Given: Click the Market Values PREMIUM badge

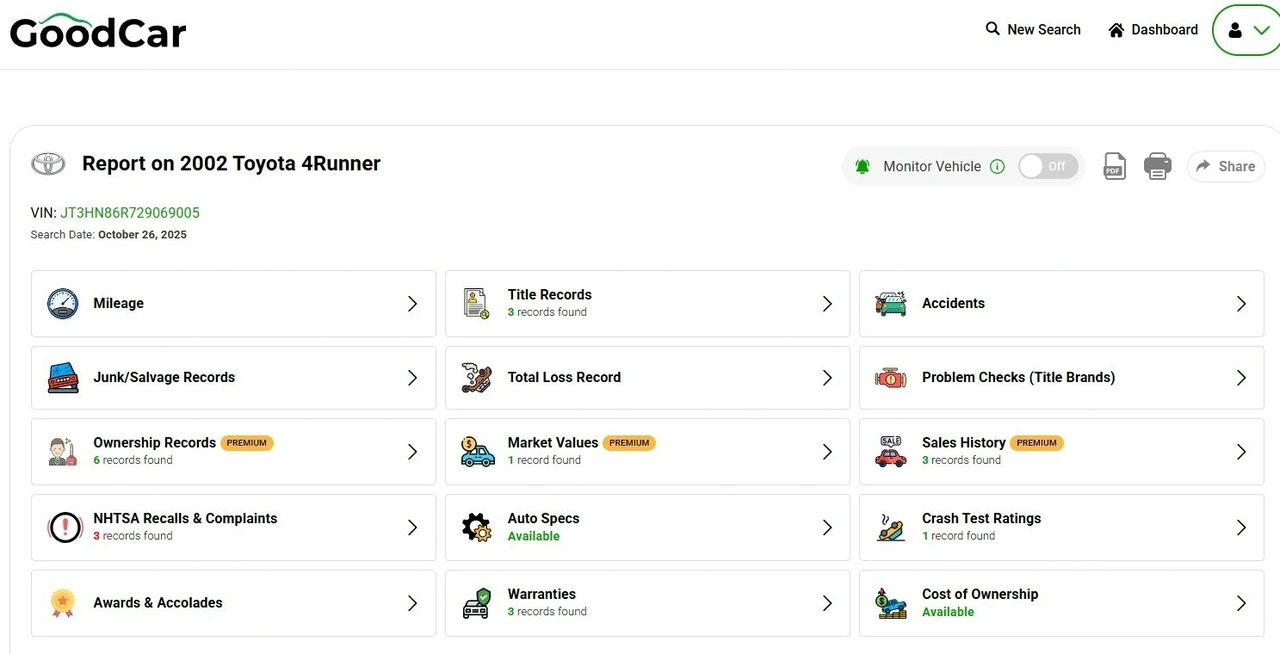Looking at the screenshot, I should click(x=629, y=443).
